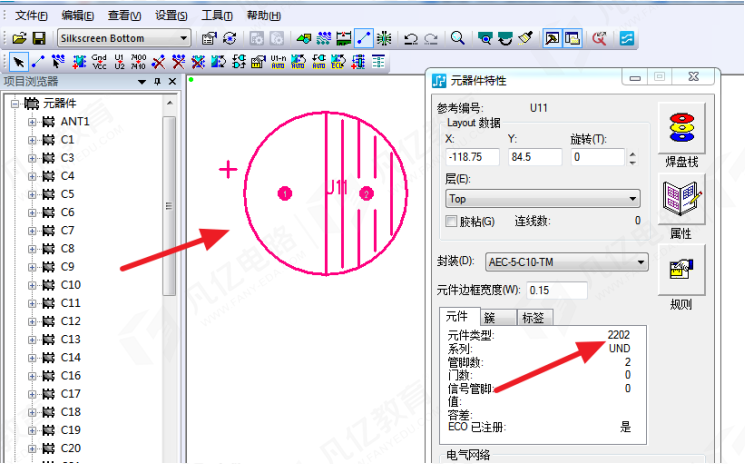745x464 pixels.
Task: Open the 层(E) Top dropdown
Action: pyautogui.click(x=543, y=199)
